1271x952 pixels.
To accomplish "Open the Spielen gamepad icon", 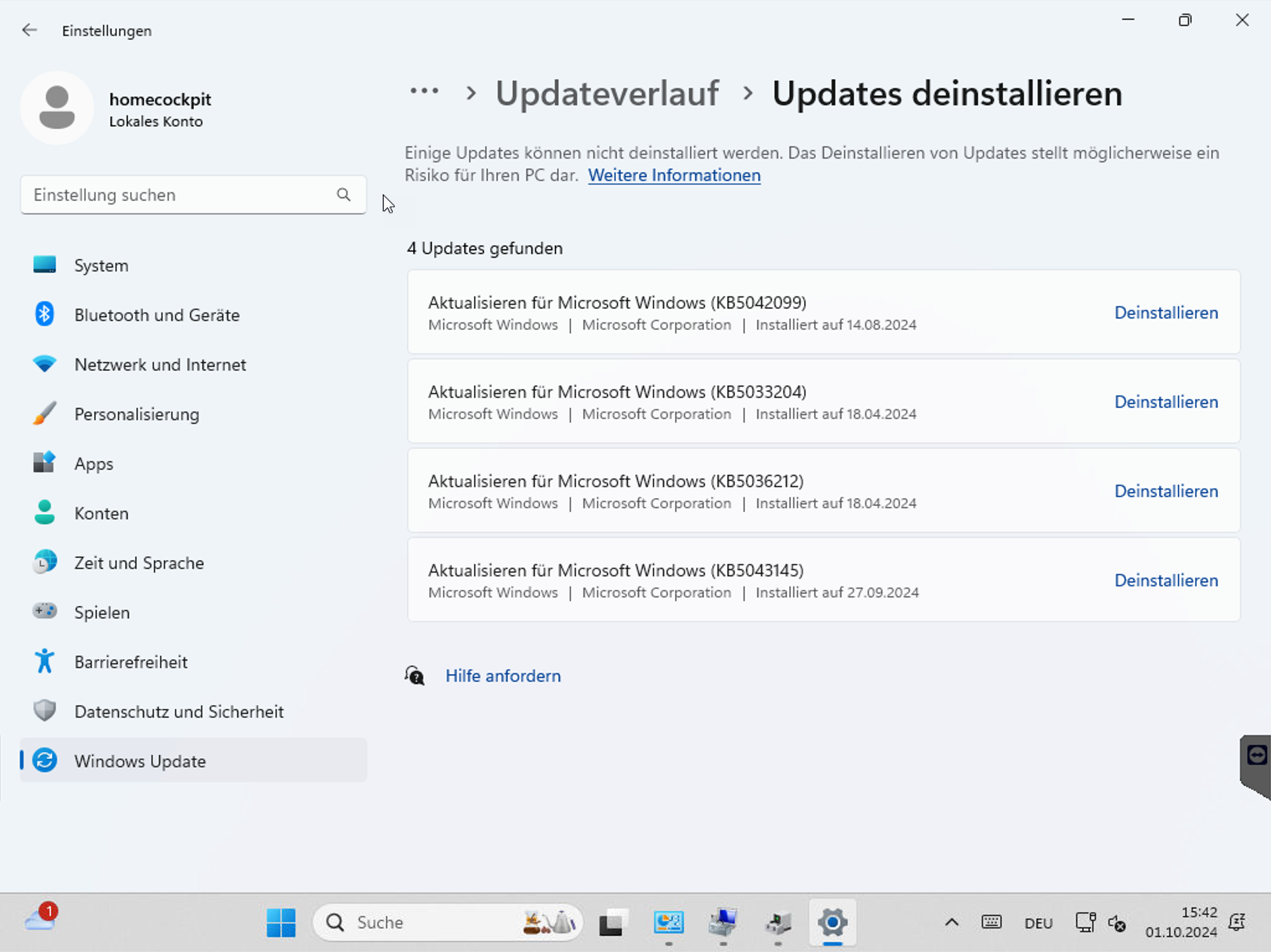I will pos(45,611).
